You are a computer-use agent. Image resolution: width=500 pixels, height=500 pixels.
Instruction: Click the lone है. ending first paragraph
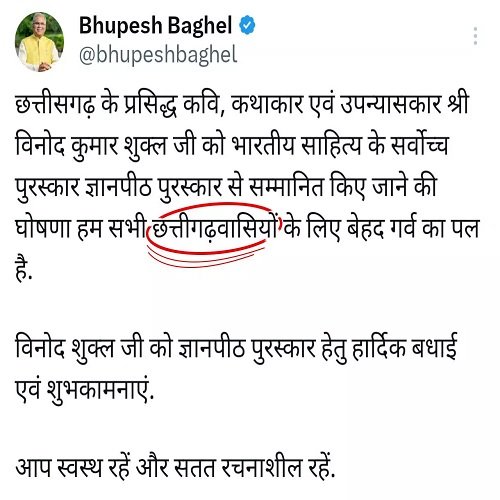coord(24,270)
